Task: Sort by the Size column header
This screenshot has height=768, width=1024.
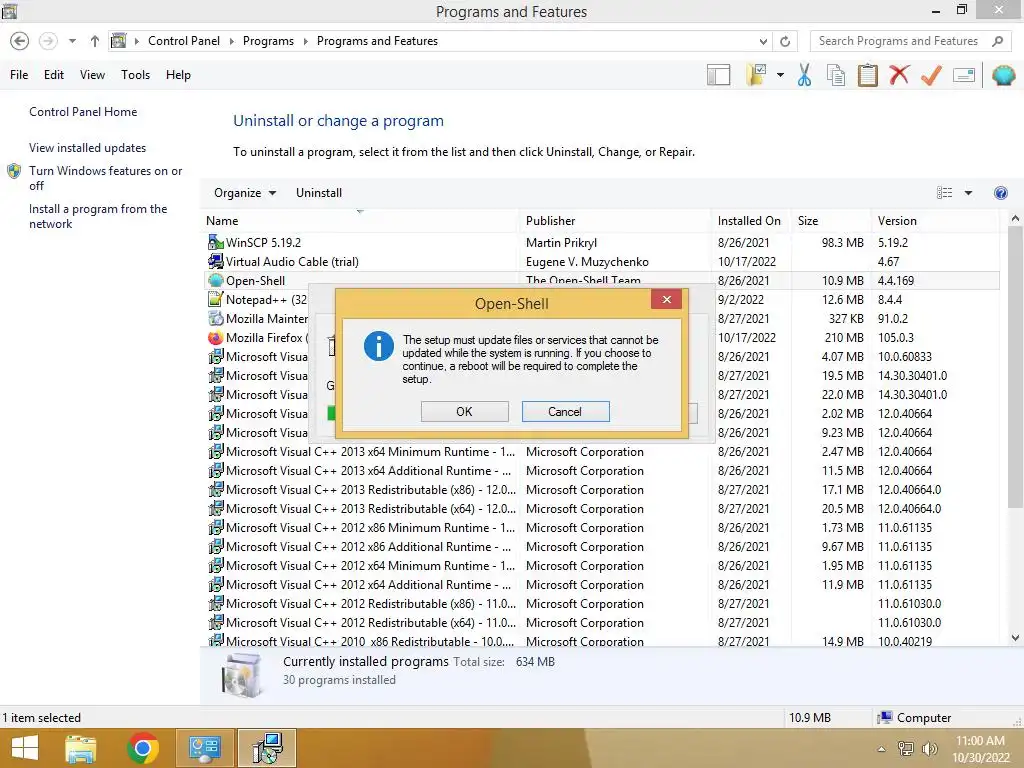Action: point(831,221)
